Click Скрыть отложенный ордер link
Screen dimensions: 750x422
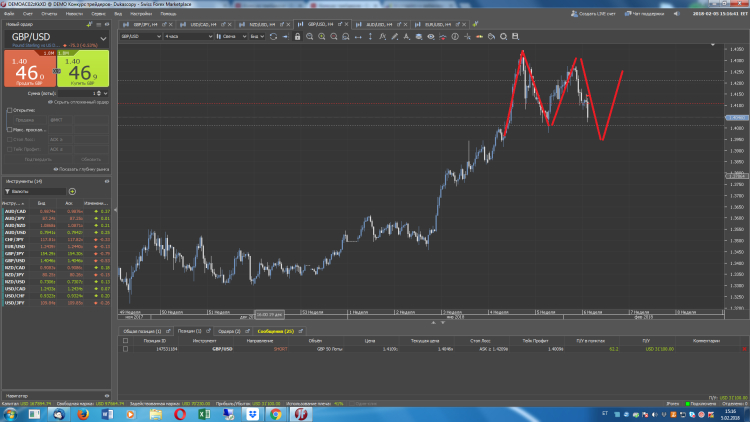point(78,102)
